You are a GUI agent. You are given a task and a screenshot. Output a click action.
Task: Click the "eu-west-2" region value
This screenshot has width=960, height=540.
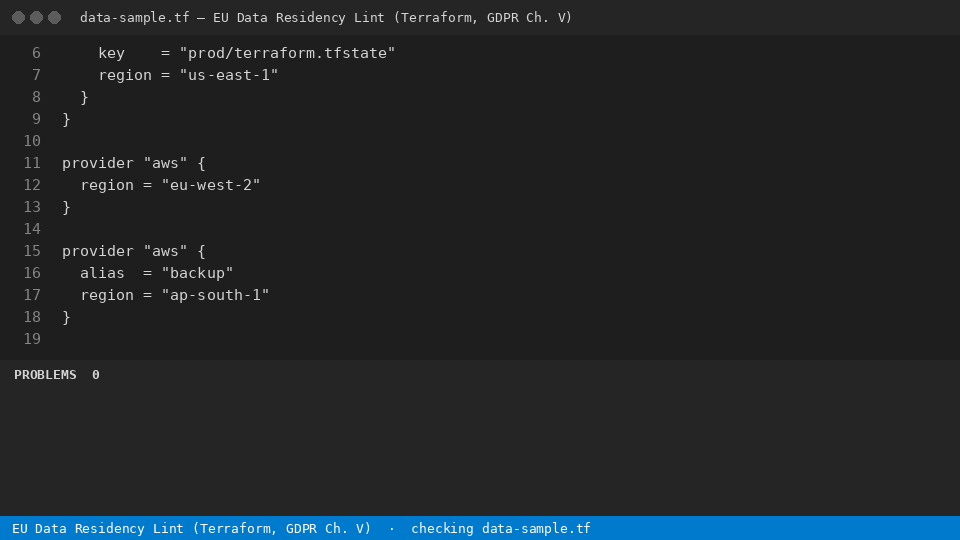(x=211, y=185)
